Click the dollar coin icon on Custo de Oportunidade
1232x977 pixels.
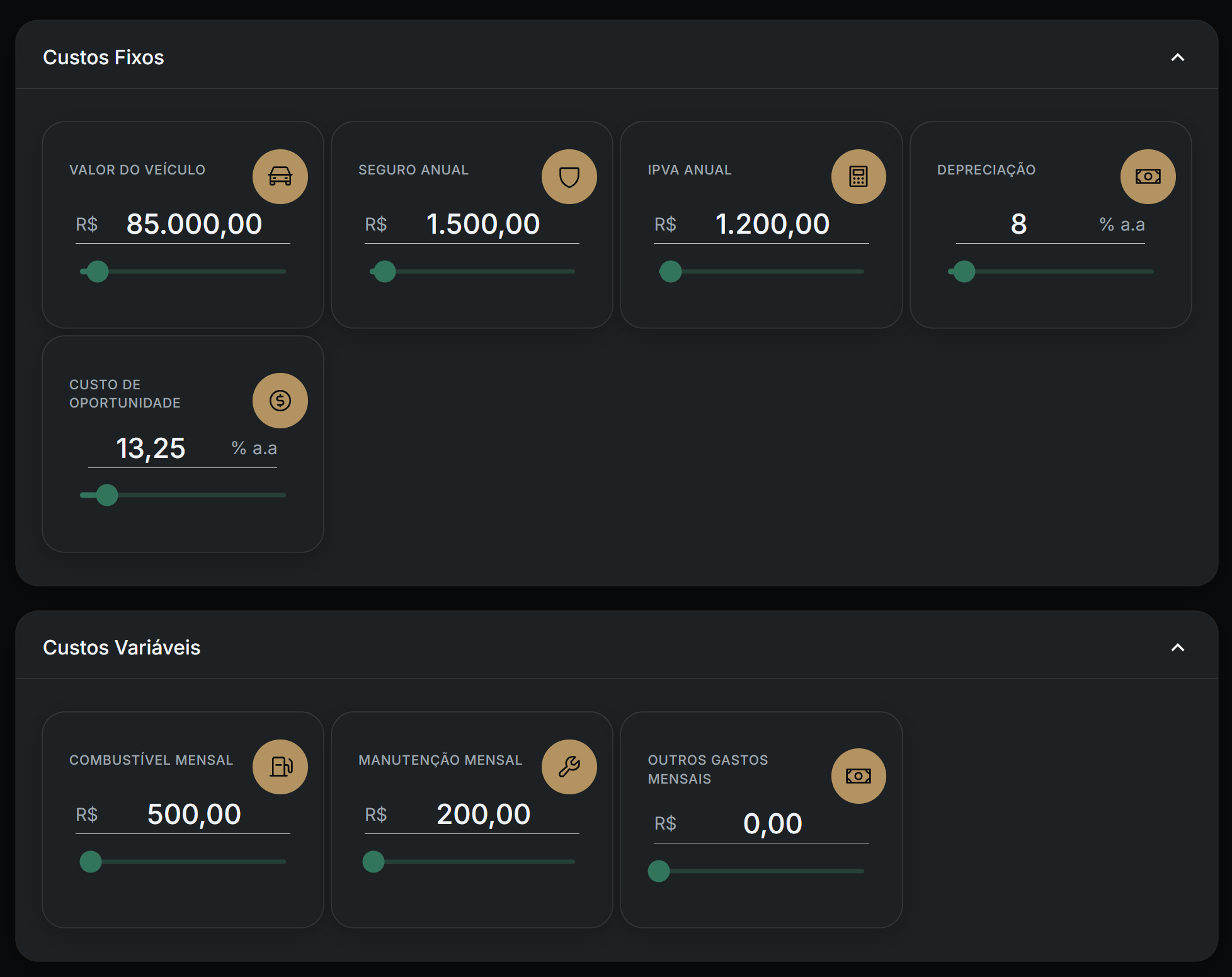click(280, 401)
